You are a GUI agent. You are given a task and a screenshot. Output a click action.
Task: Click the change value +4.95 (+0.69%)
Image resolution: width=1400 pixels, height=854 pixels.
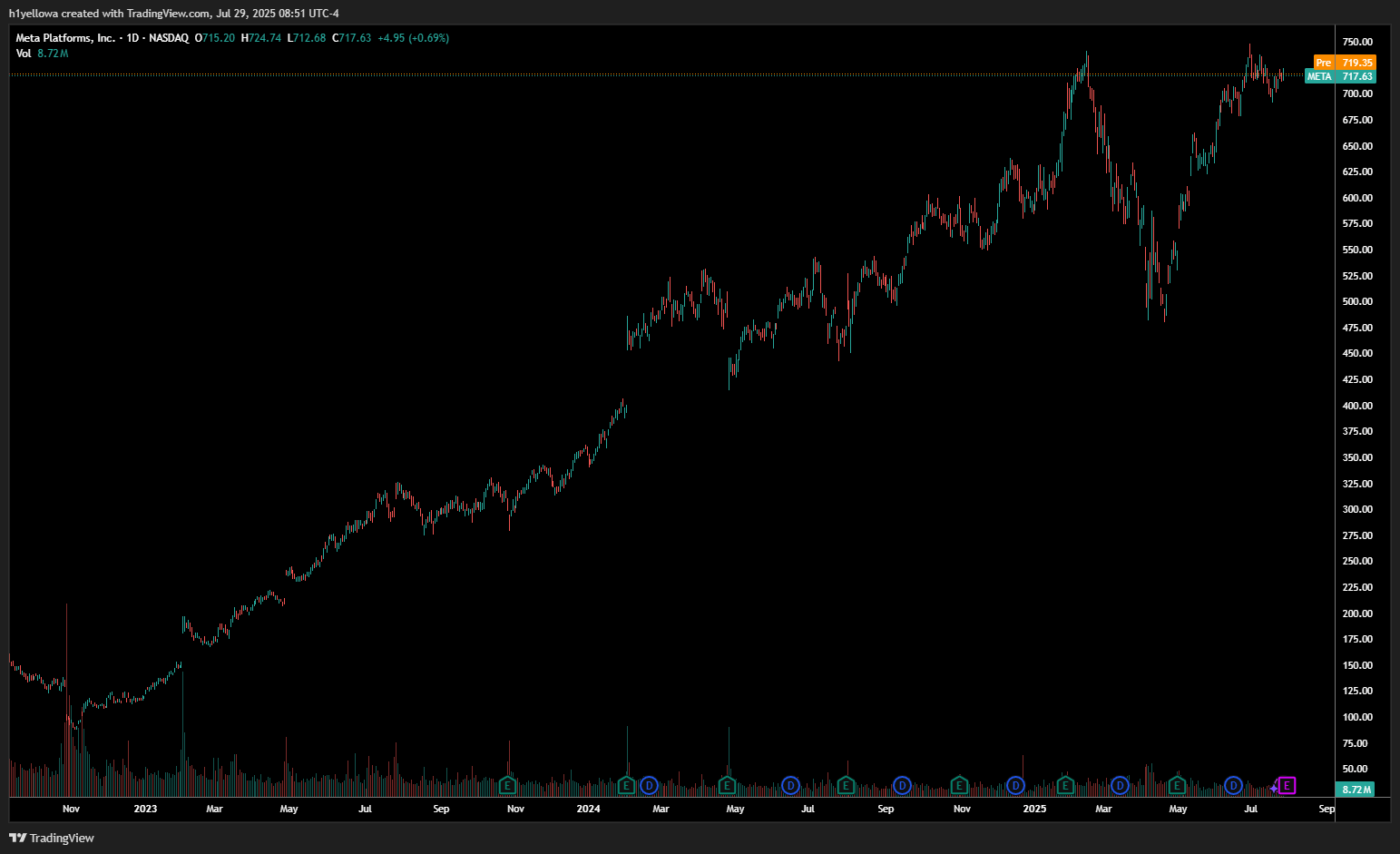coord(414,38)
